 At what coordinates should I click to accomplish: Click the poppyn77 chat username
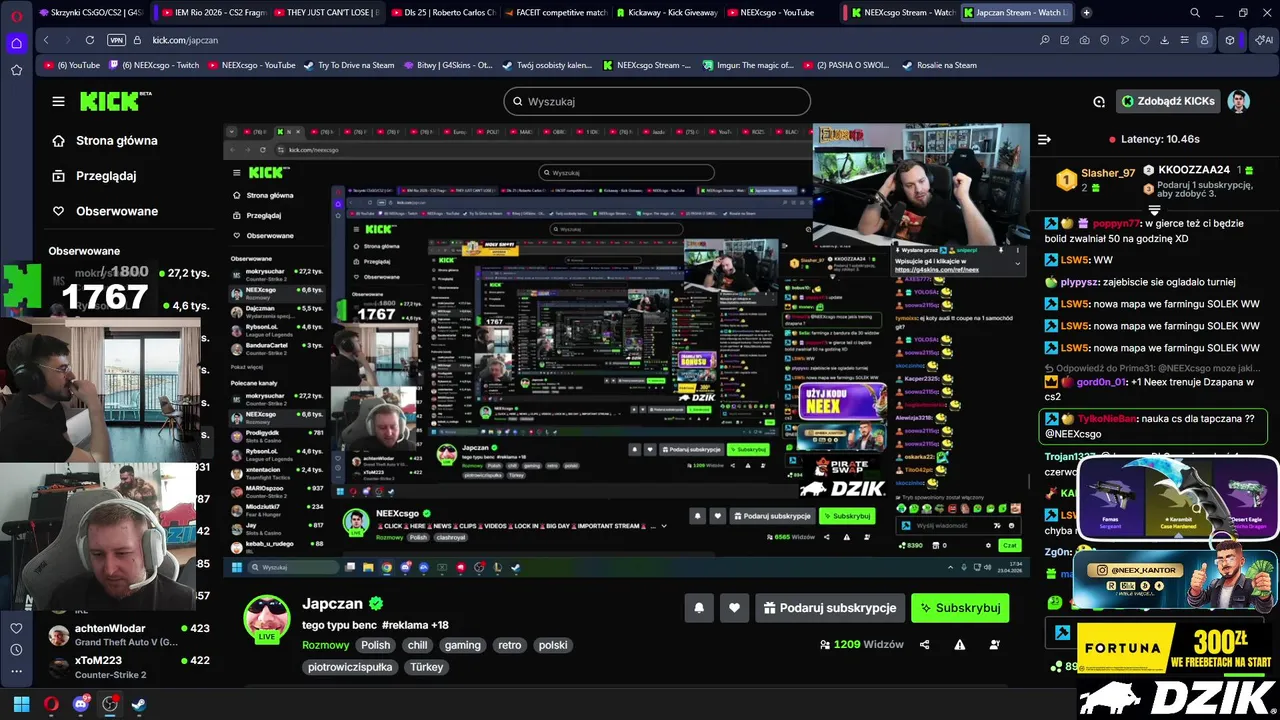[1116, 224]
